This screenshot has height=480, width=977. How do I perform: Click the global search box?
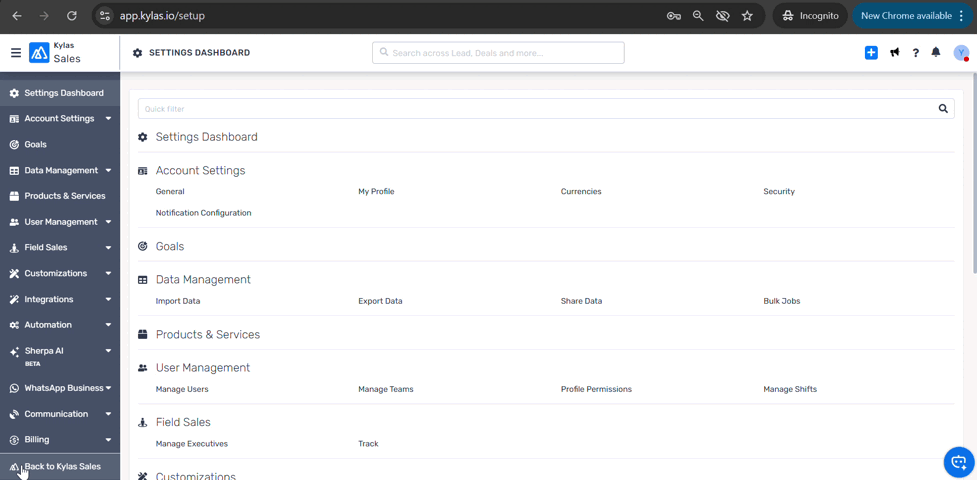click(498, 53)
